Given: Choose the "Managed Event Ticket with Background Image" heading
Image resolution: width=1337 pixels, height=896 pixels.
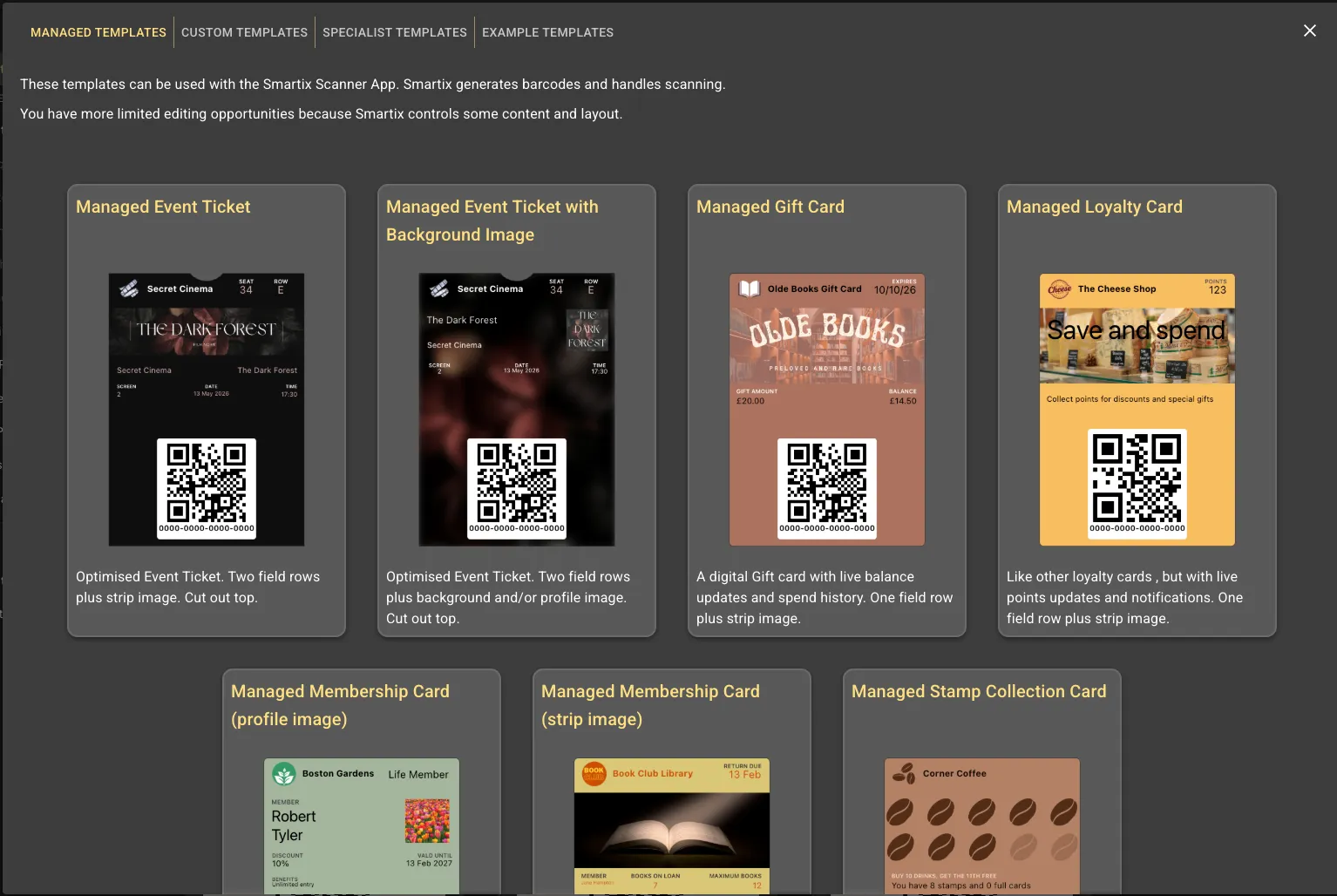Looking at the screenshot, I should coord(492,221).
